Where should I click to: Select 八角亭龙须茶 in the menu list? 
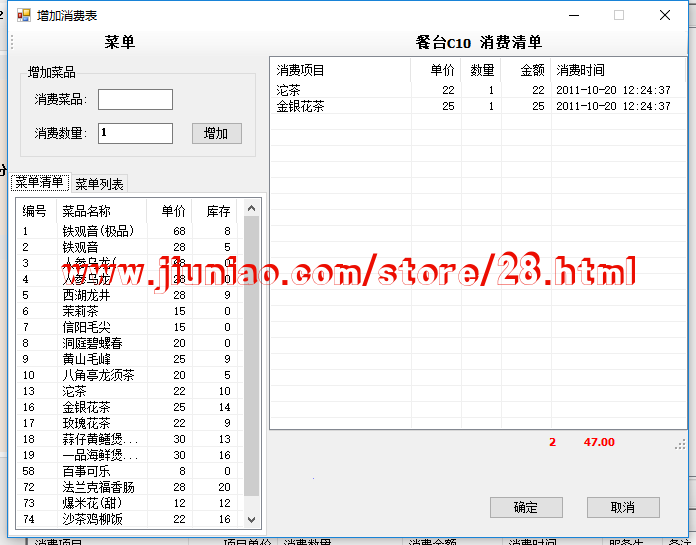pos(130,375)
